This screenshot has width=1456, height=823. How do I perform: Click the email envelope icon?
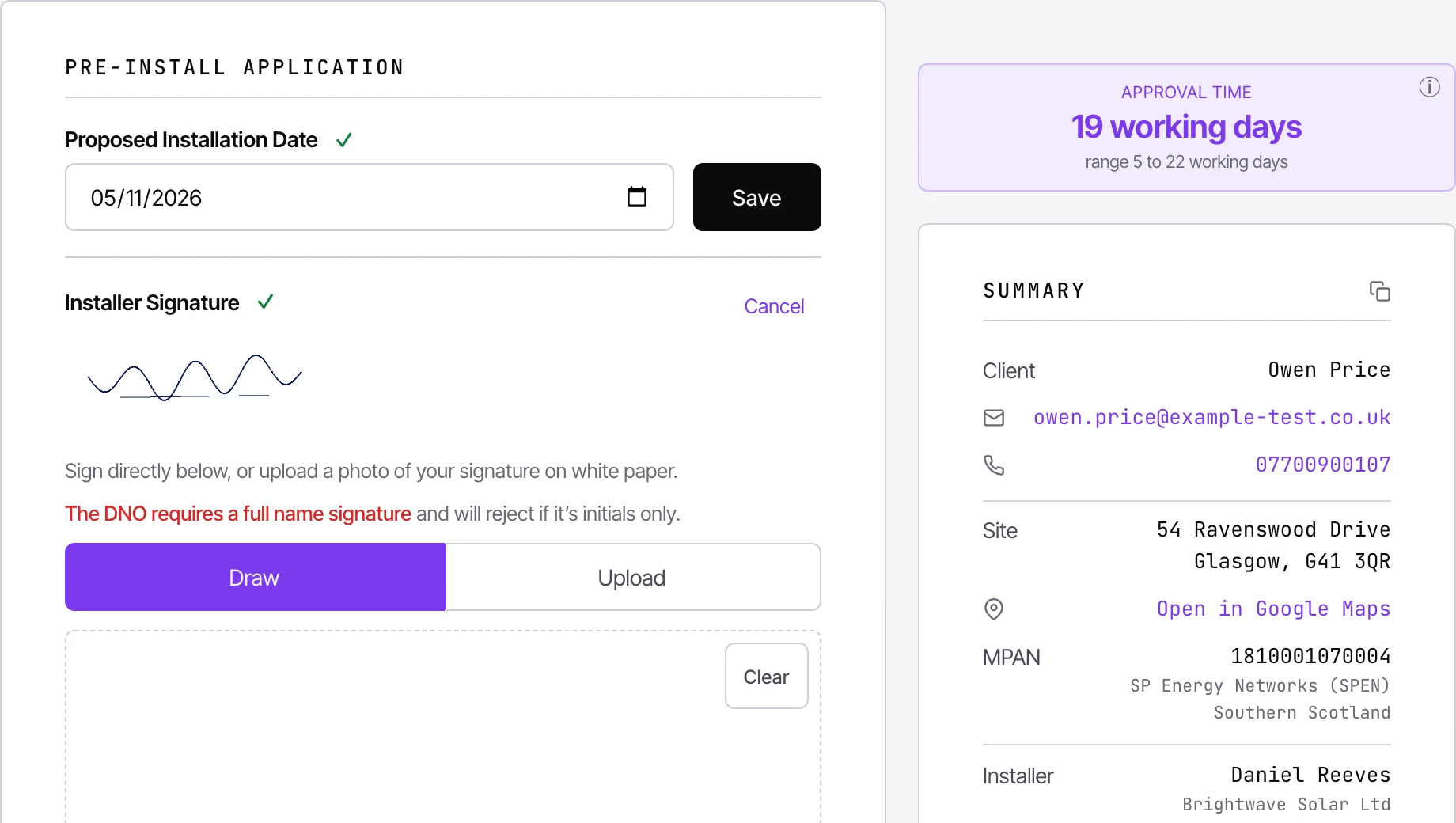click(x=994, y=418)
